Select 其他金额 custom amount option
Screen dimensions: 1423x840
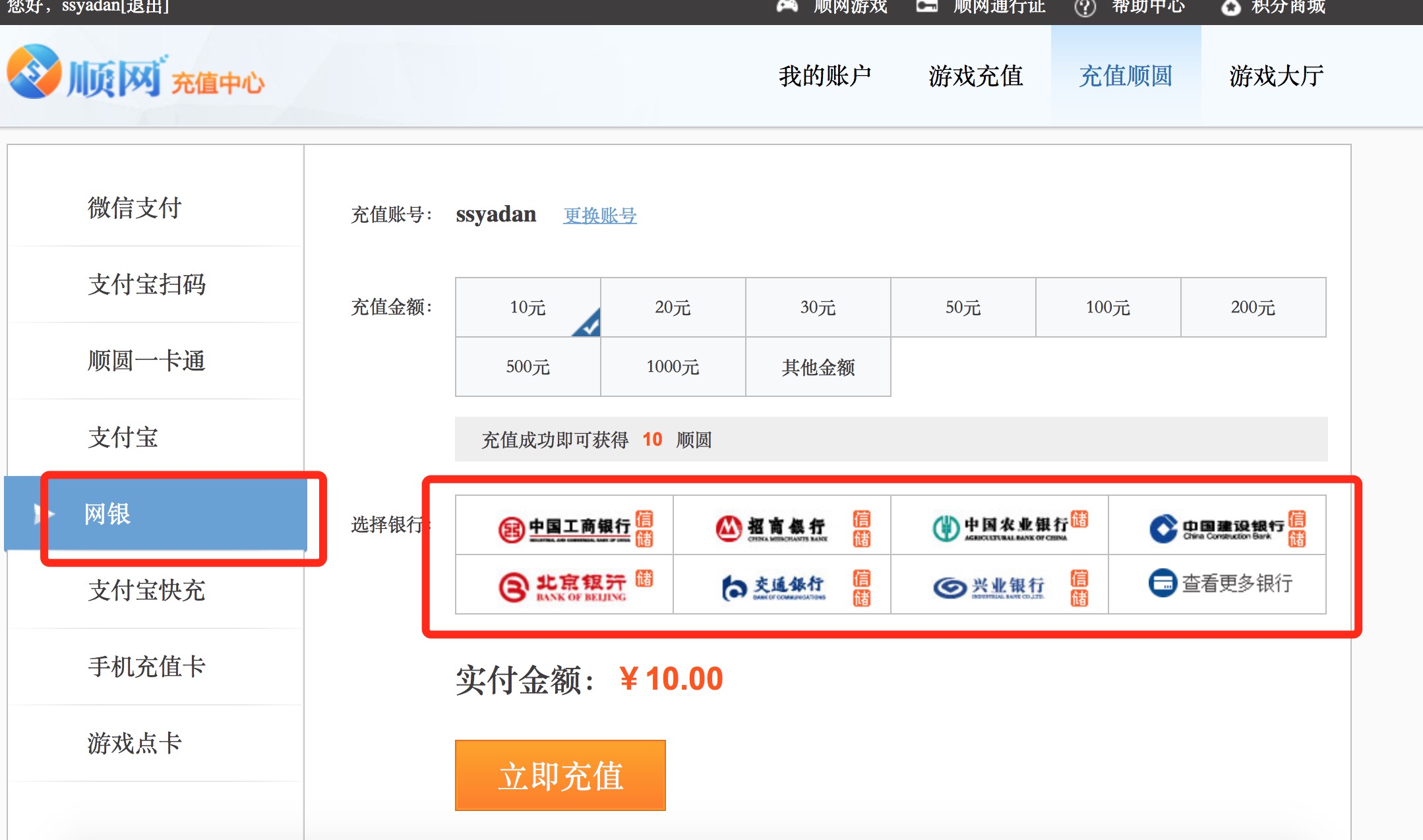[818, 367]
